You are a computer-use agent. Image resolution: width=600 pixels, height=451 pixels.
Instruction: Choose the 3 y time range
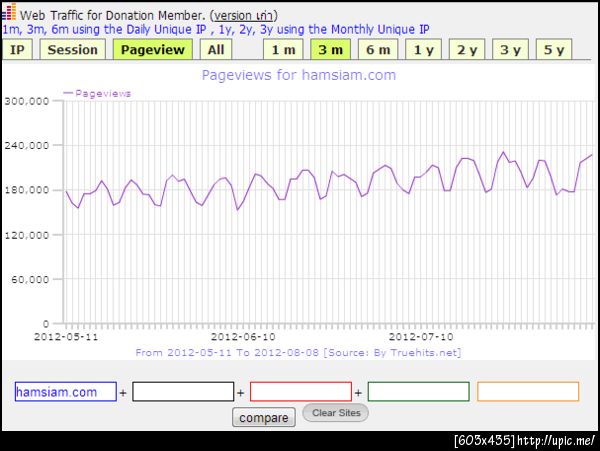point(510,50)
